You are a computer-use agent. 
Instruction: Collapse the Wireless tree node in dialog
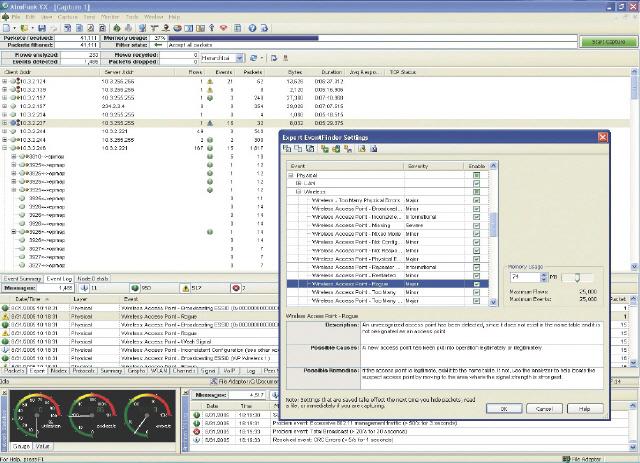(298, 192)
